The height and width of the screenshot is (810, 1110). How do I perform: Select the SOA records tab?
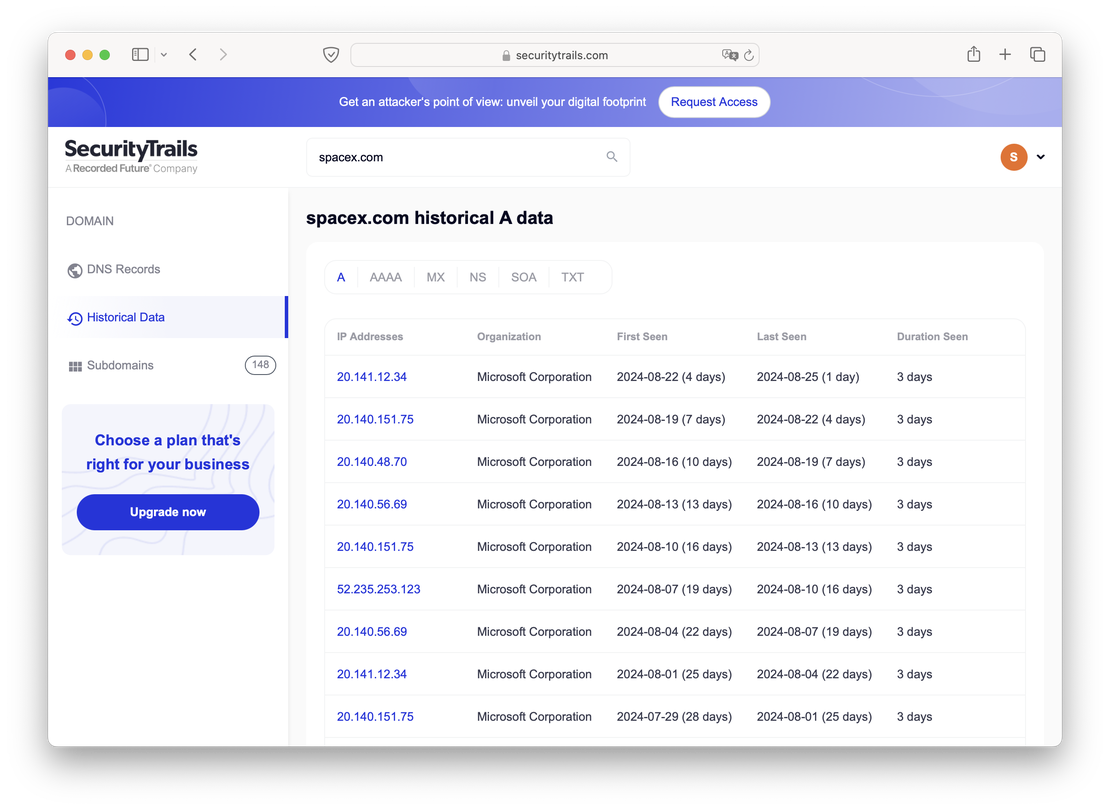(523, 277)
